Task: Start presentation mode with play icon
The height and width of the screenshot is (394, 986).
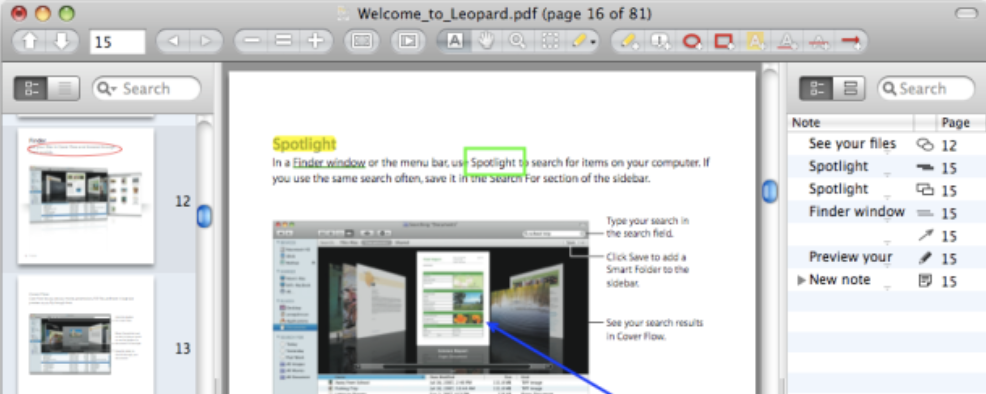Action: pos(409,41)
